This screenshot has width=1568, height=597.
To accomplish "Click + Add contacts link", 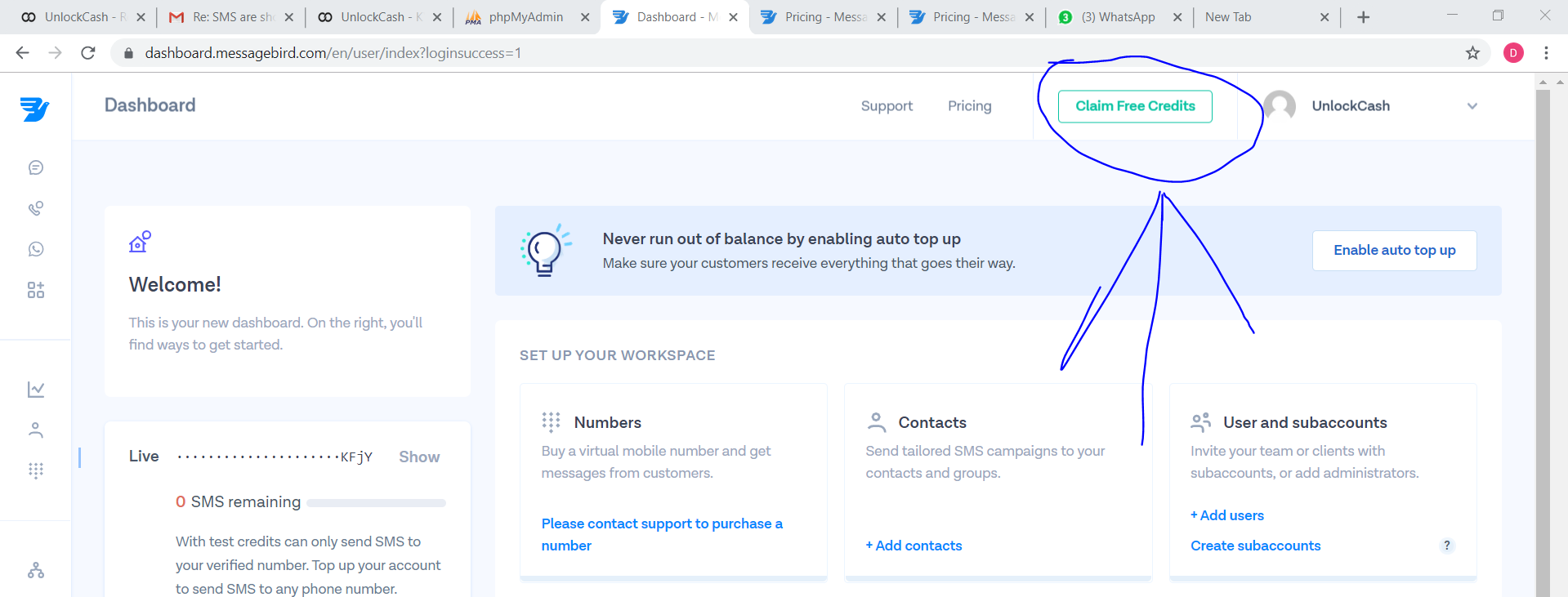I will 914,546.
